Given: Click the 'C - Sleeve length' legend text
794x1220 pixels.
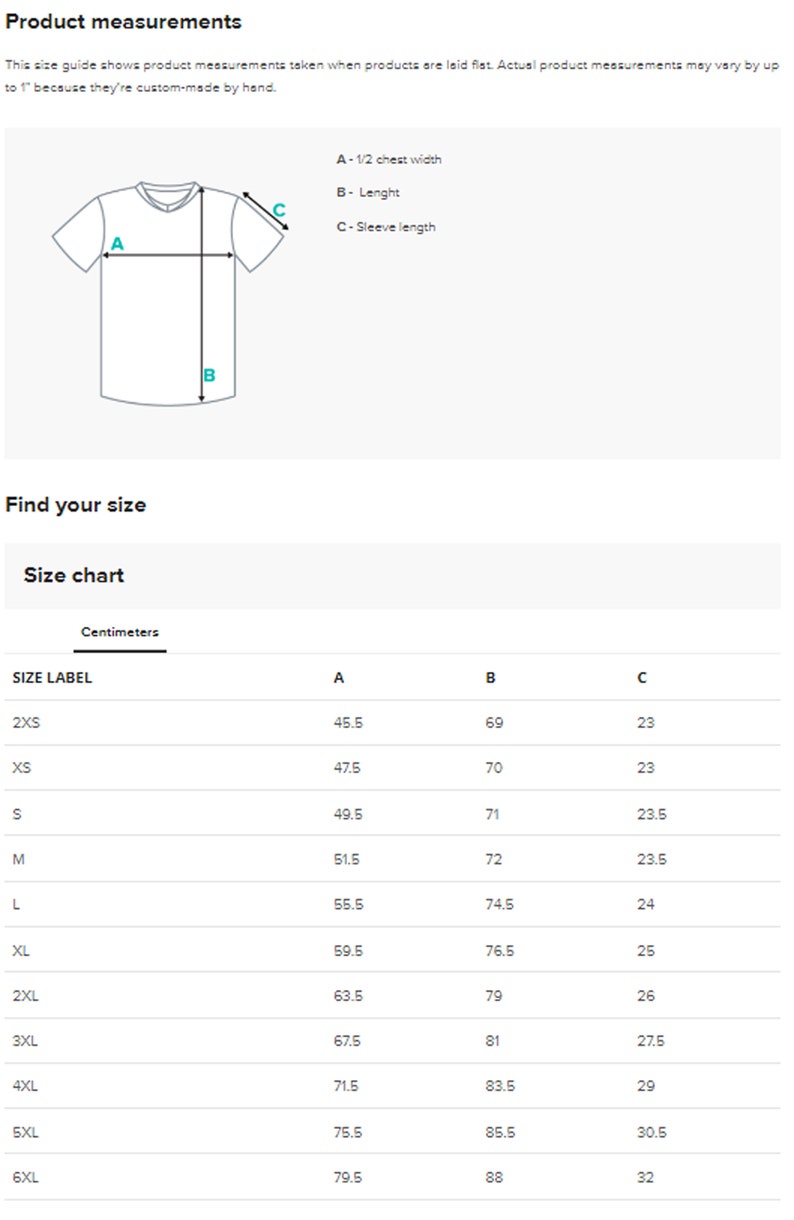Looking at the screenshot, I should coord(386,227).
